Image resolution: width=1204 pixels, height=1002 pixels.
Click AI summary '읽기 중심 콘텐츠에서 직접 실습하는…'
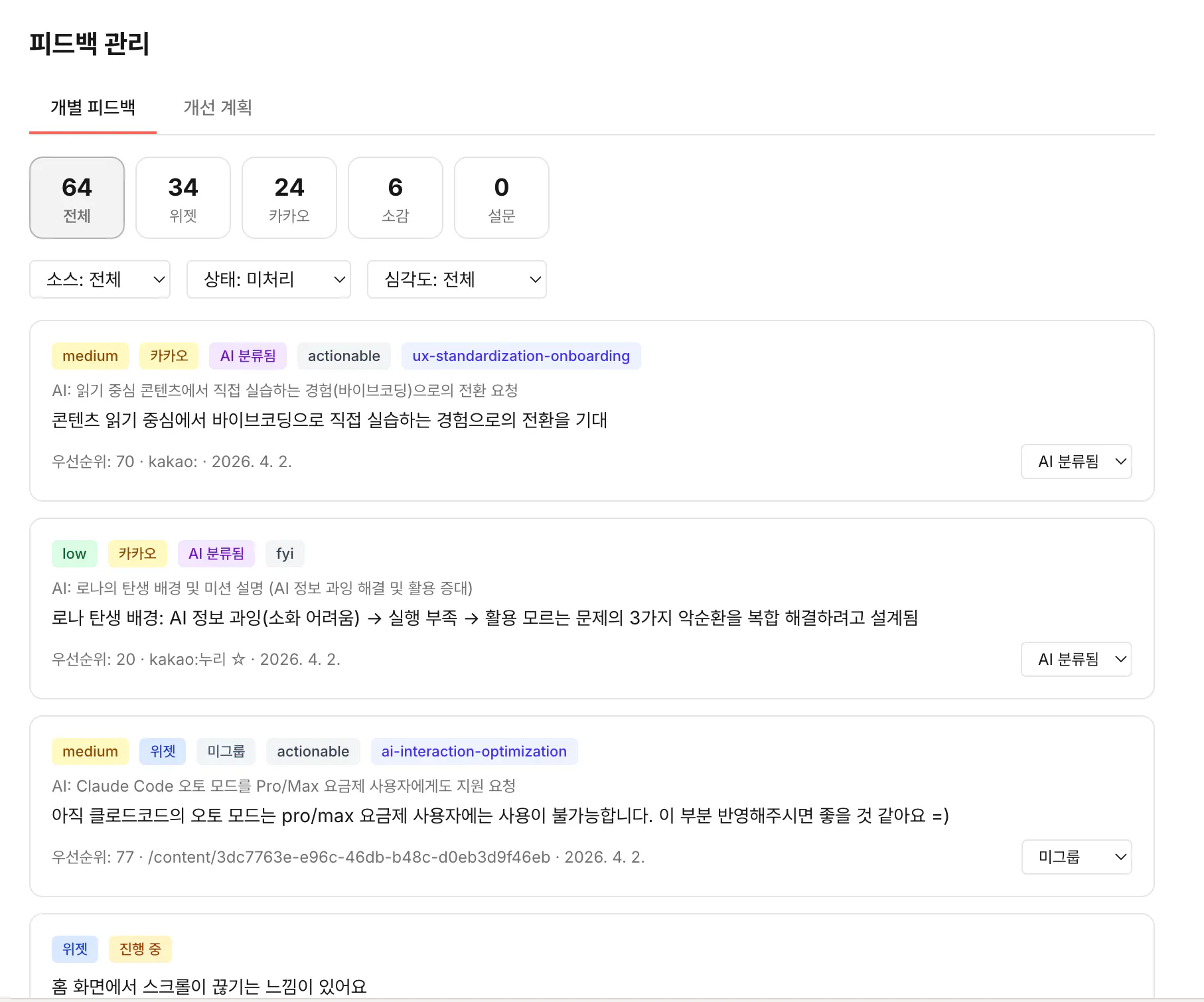click(285, 390)
